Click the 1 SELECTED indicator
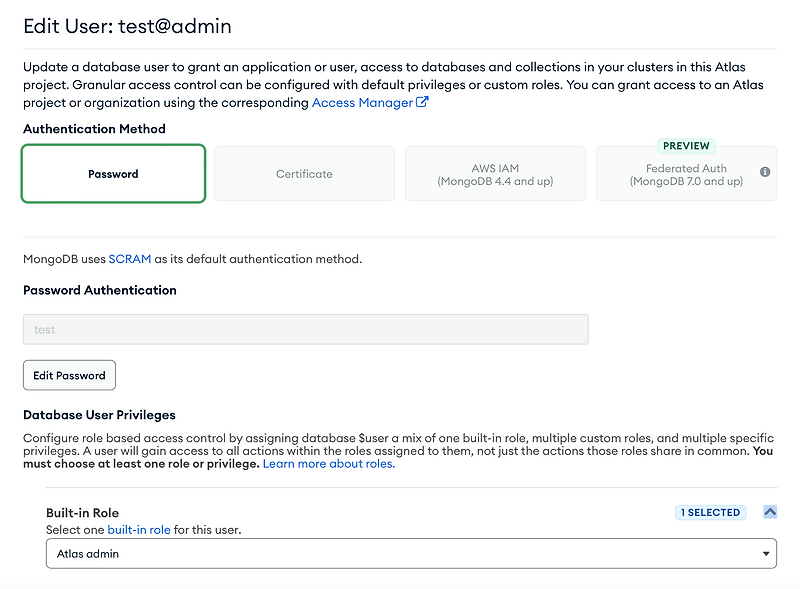The height and width of the screenshot is (589, 800). pos(710,511)
